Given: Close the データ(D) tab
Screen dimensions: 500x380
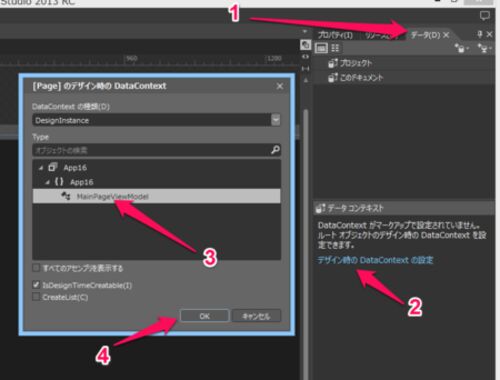Looking at the screenshot, I should [x=446, y=35].
